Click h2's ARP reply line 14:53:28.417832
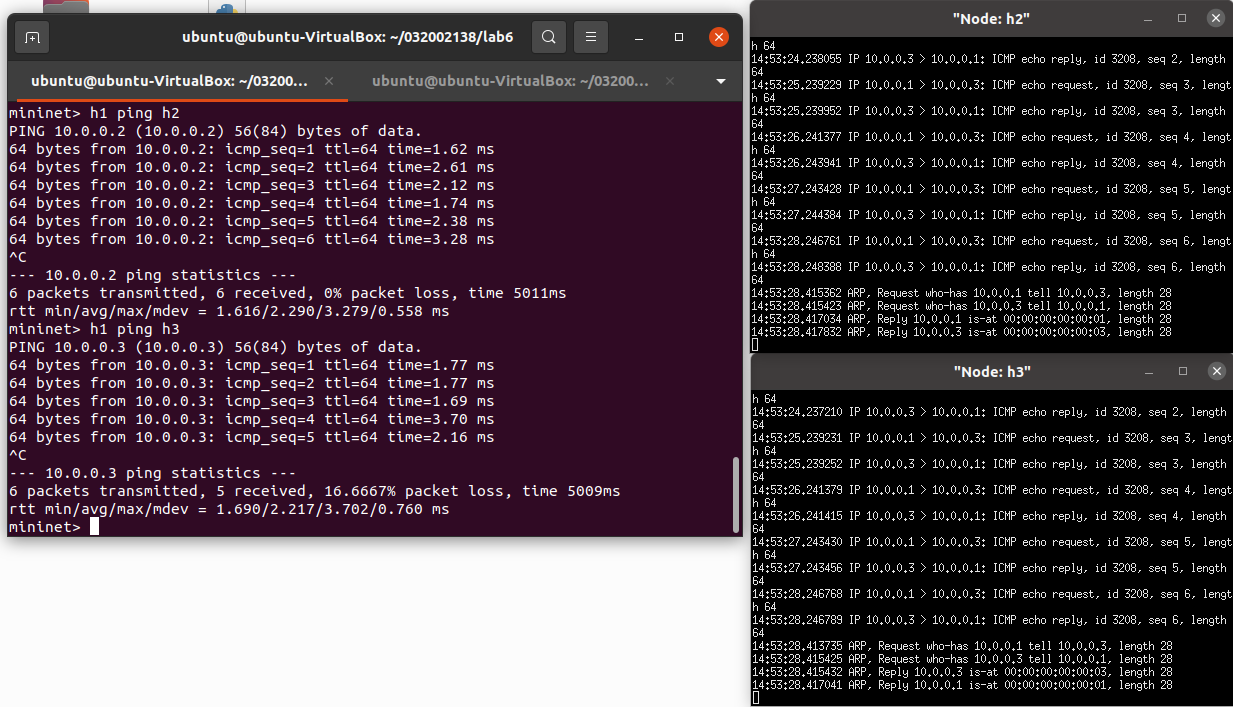The image size is (1233, 707). click(x=961, y=332)
